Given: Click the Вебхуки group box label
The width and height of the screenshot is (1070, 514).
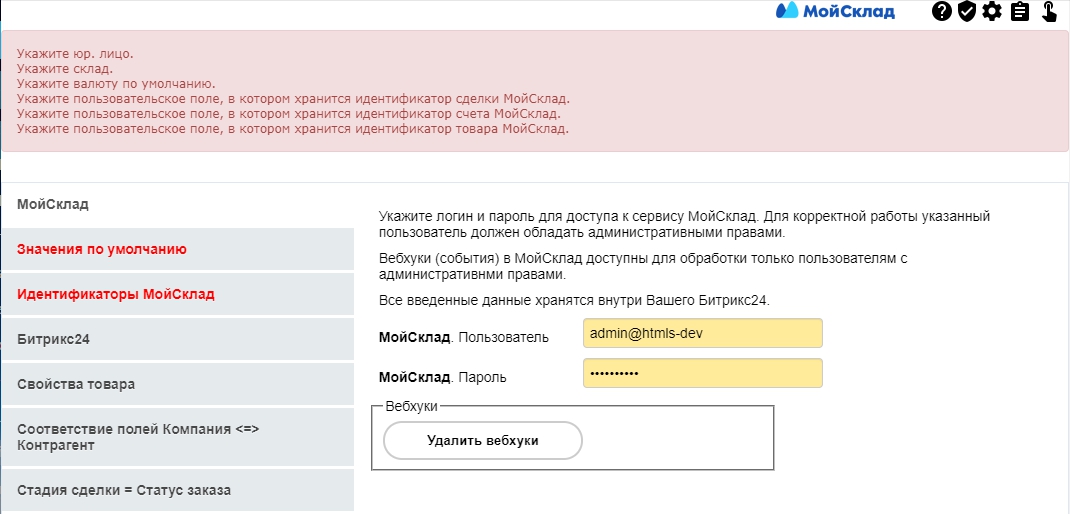Looking at the screenshot, I should (x=412, y=406).
